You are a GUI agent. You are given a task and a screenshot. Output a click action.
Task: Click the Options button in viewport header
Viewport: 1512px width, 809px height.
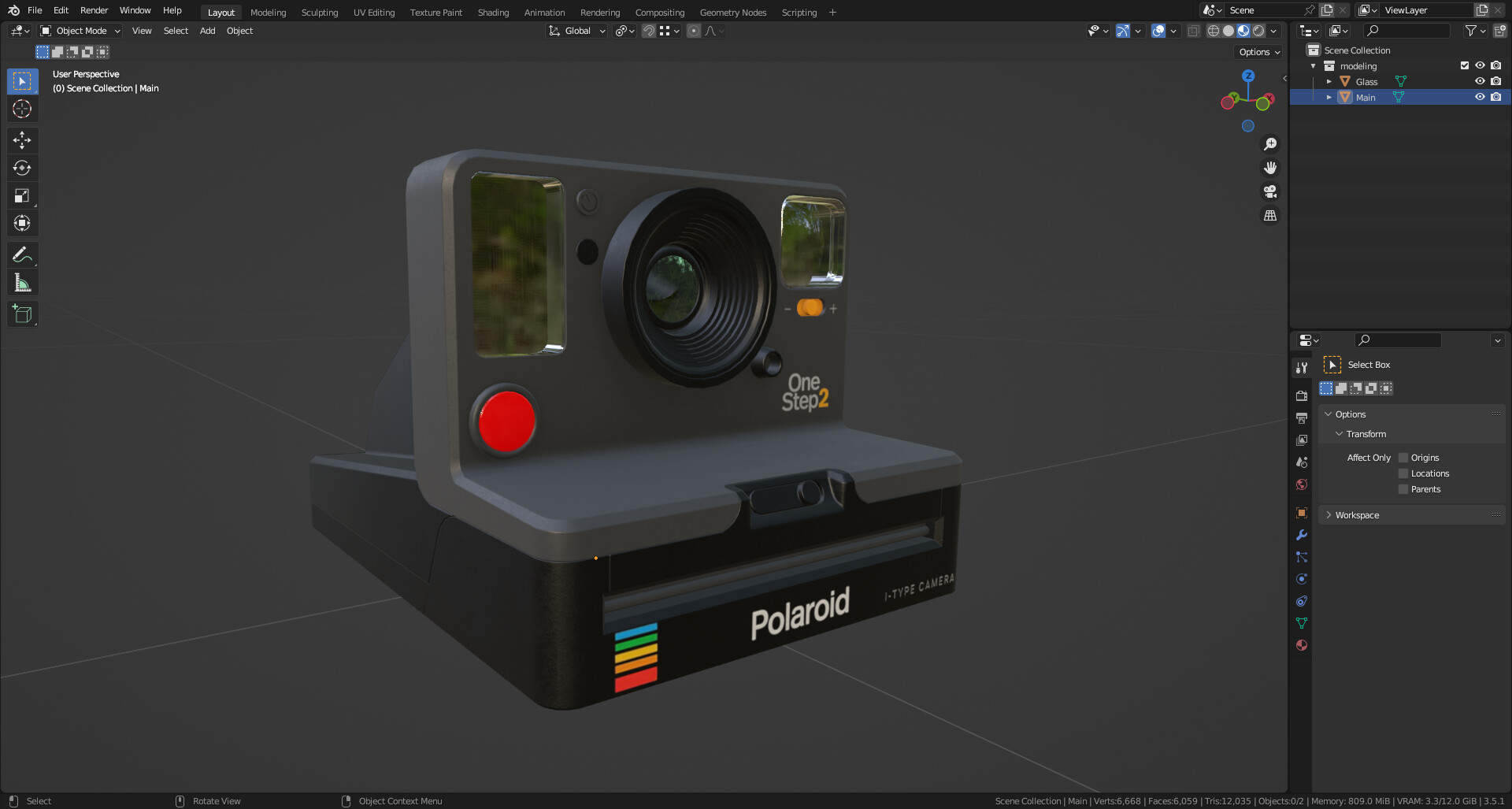click(1258, 51)
